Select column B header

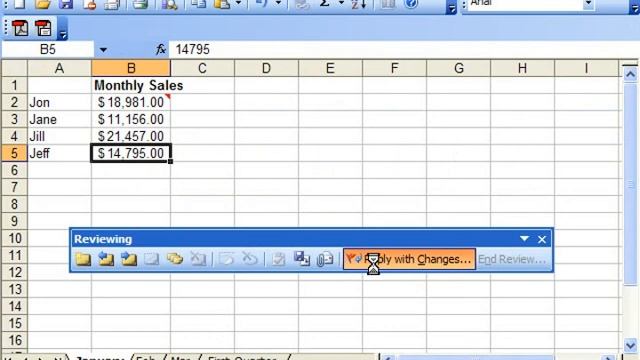[x=131, y=68]
